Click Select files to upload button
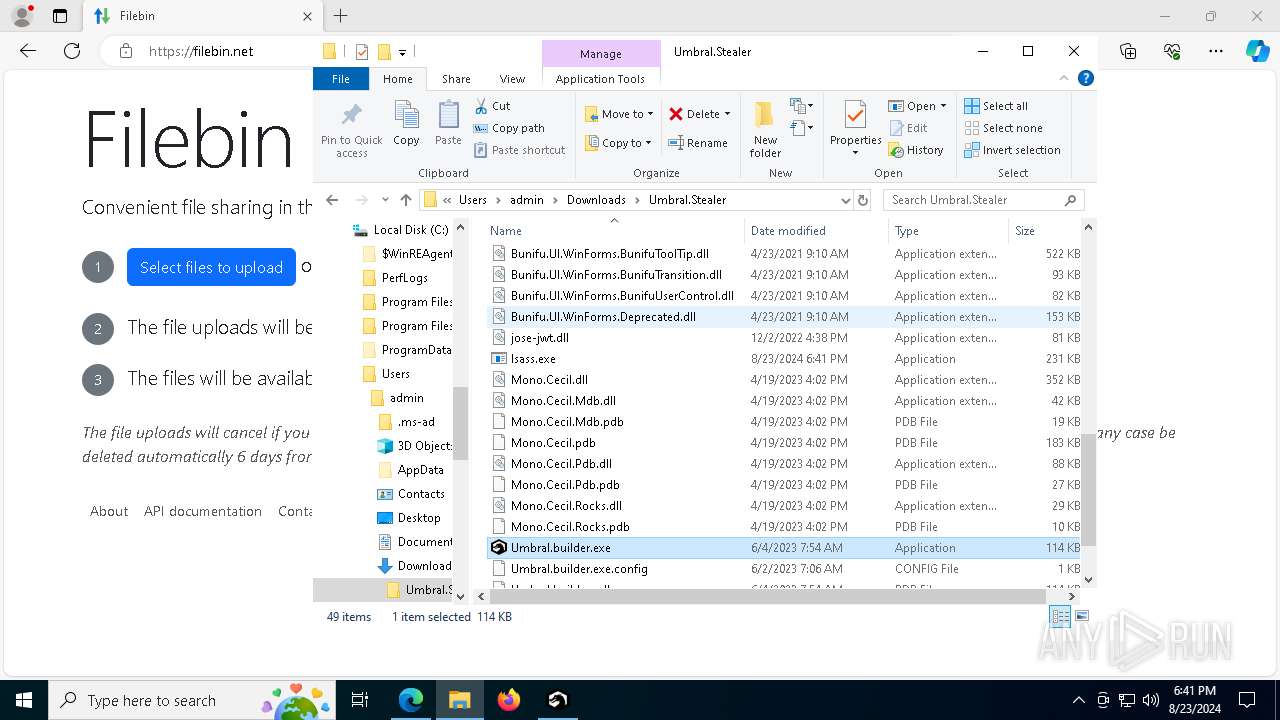Screen dimensions: 1280x720 (211, 267)
